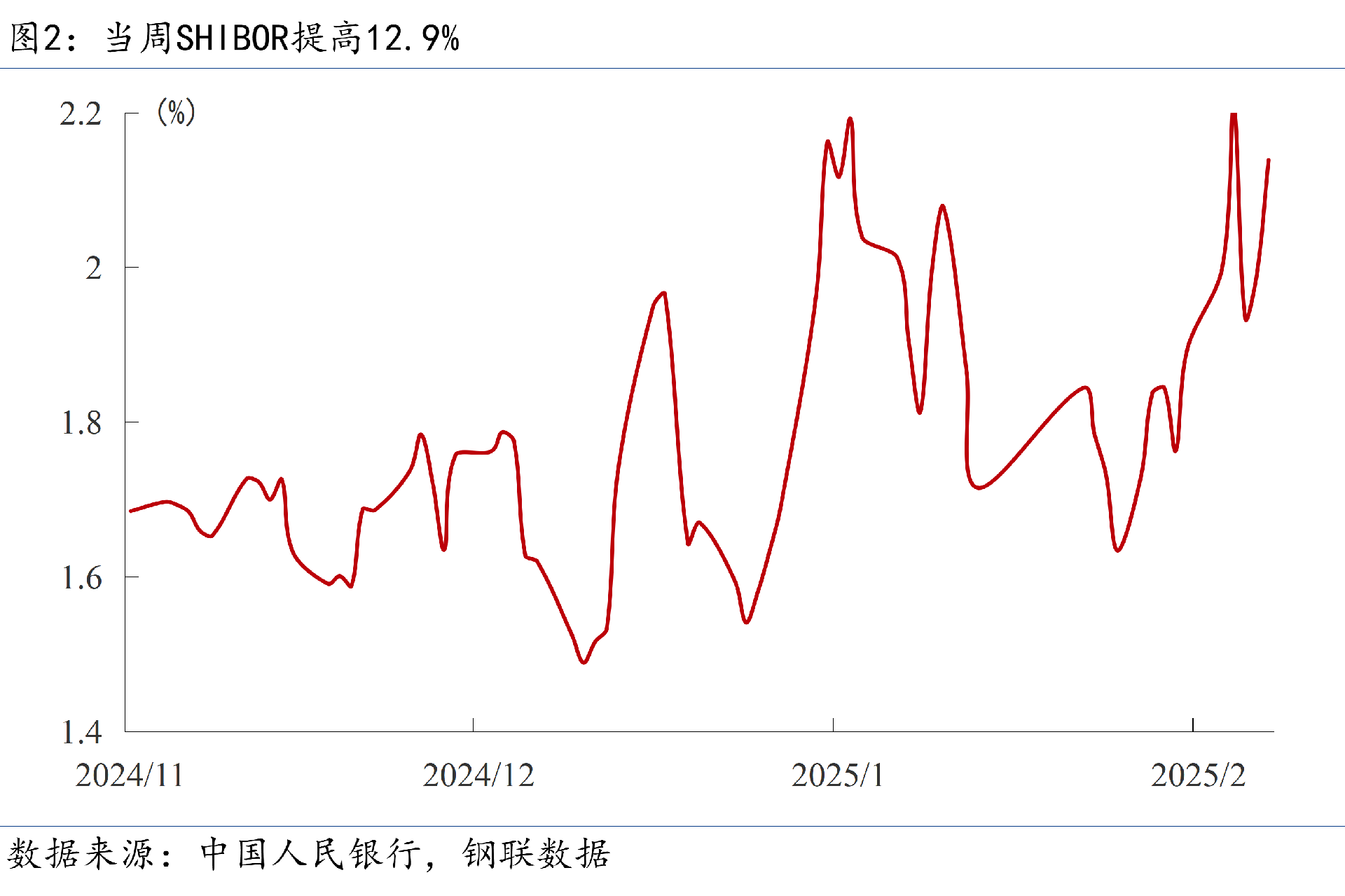Click the '图2:' figure number in the title
The width and height of the screenshot is (1345, 896).
[x=43, y=38]
